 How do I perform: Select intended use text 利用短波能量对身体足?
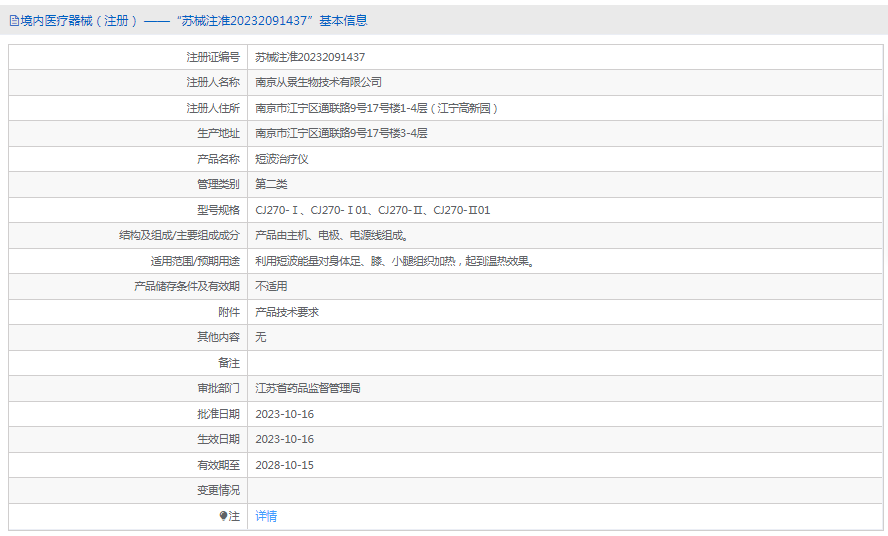tap(395, 261)
